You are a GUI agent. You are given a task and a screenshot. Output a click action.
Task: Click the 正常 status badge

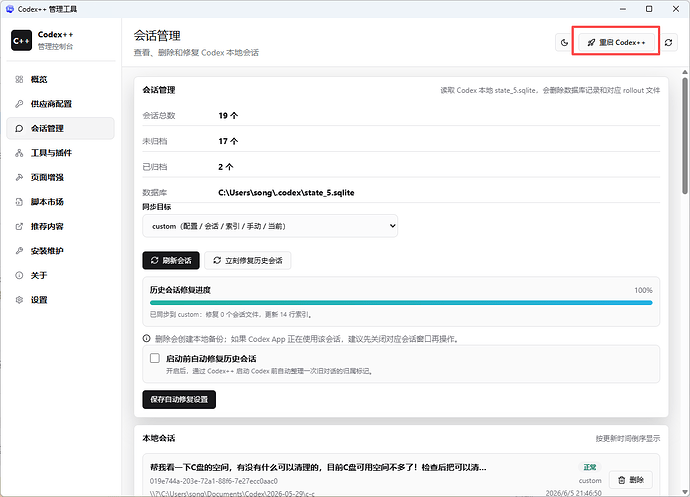pyautogui.click(x=590, y=467)
